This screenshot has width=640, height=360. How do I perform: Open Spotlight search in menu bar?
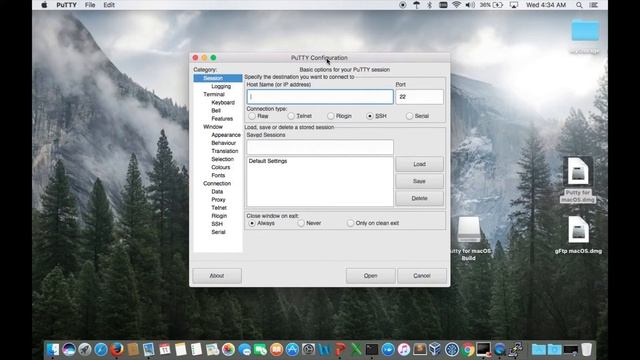(579, 5)
